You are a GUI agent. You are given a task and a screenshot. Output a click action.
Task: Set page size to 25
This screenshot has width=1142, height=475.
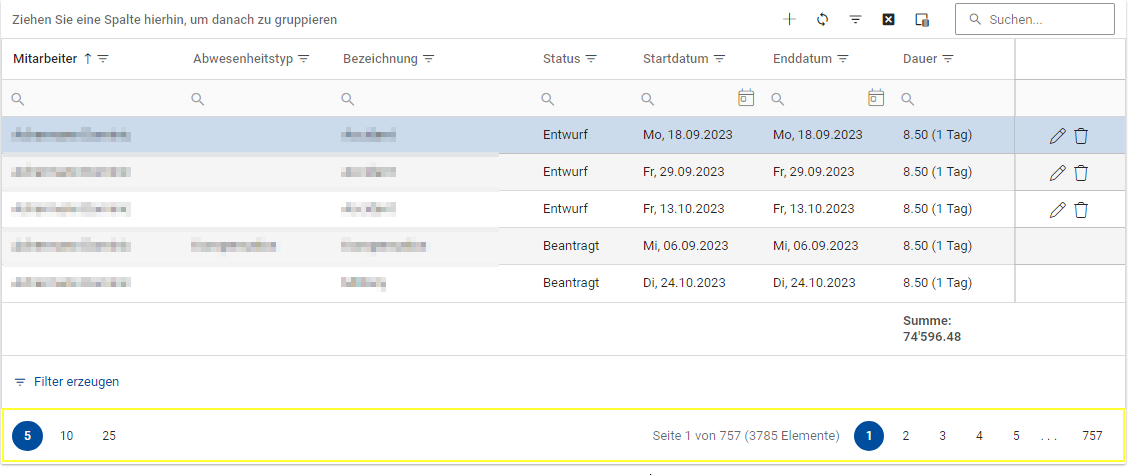109,436
